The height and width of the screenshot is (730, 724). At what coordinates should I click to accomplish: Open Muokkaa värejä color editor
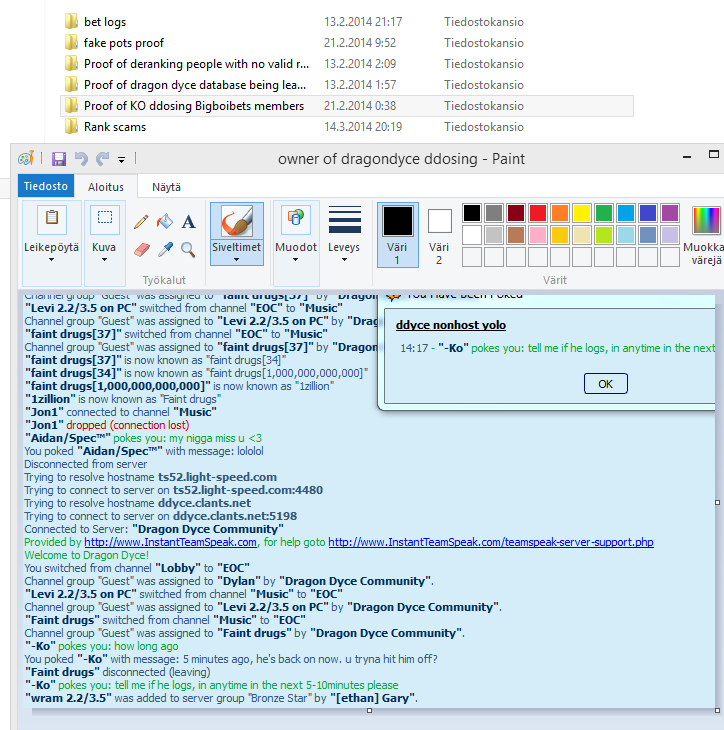click(706, 236)
